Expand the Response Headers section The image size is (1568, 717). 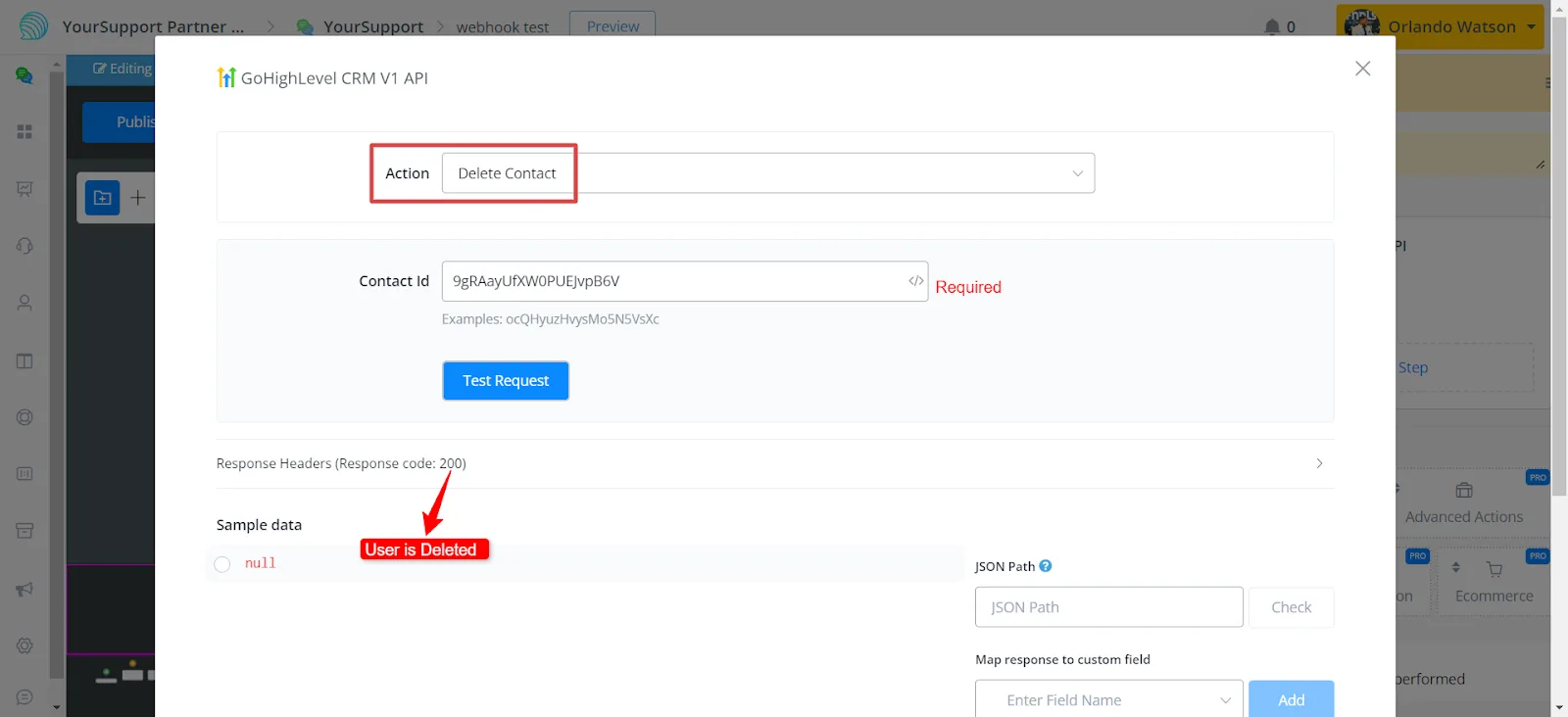pyautogui.click(x=774, y=463)
